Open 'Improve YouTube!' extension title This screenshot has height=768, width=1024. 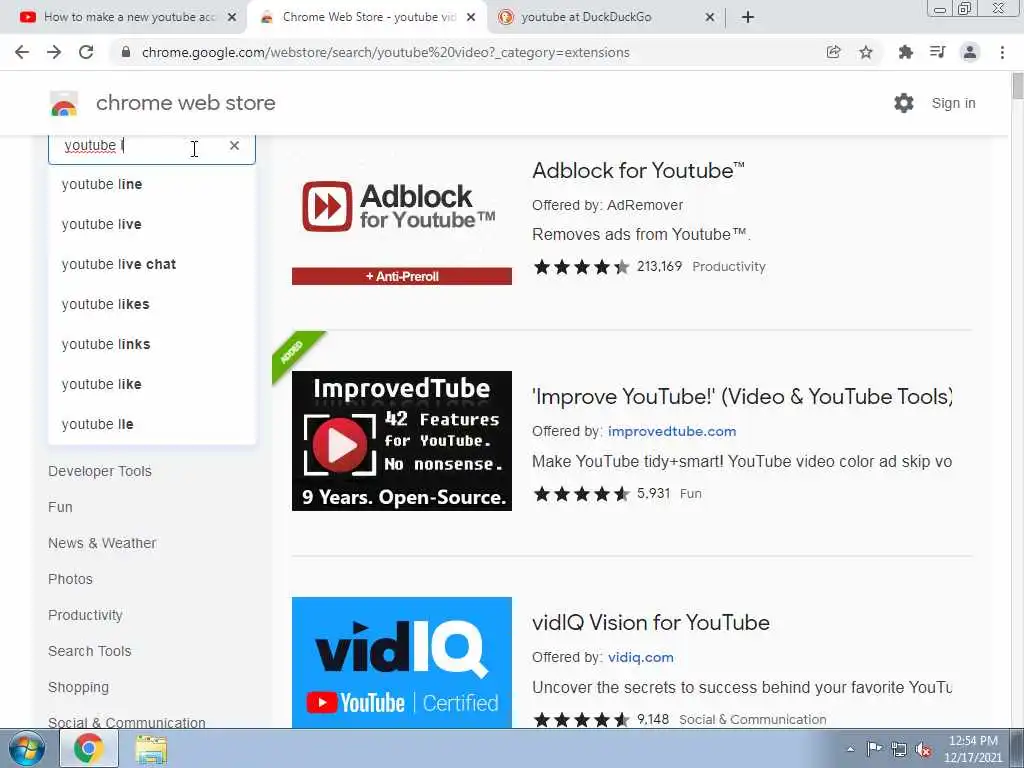point(742,396)
